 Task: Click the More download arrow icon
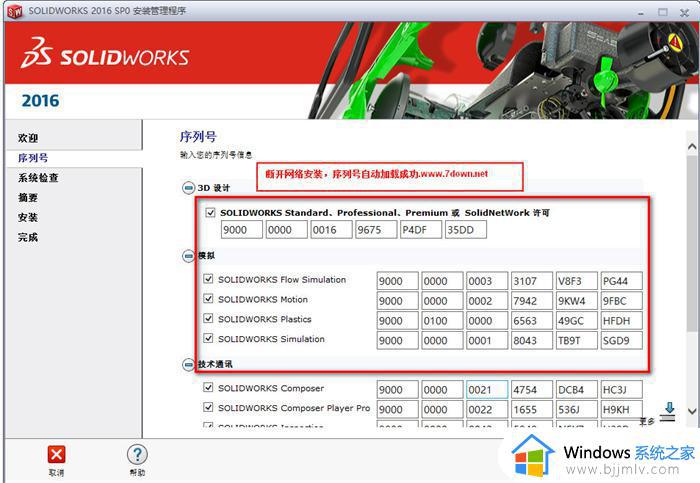point(669,412)
